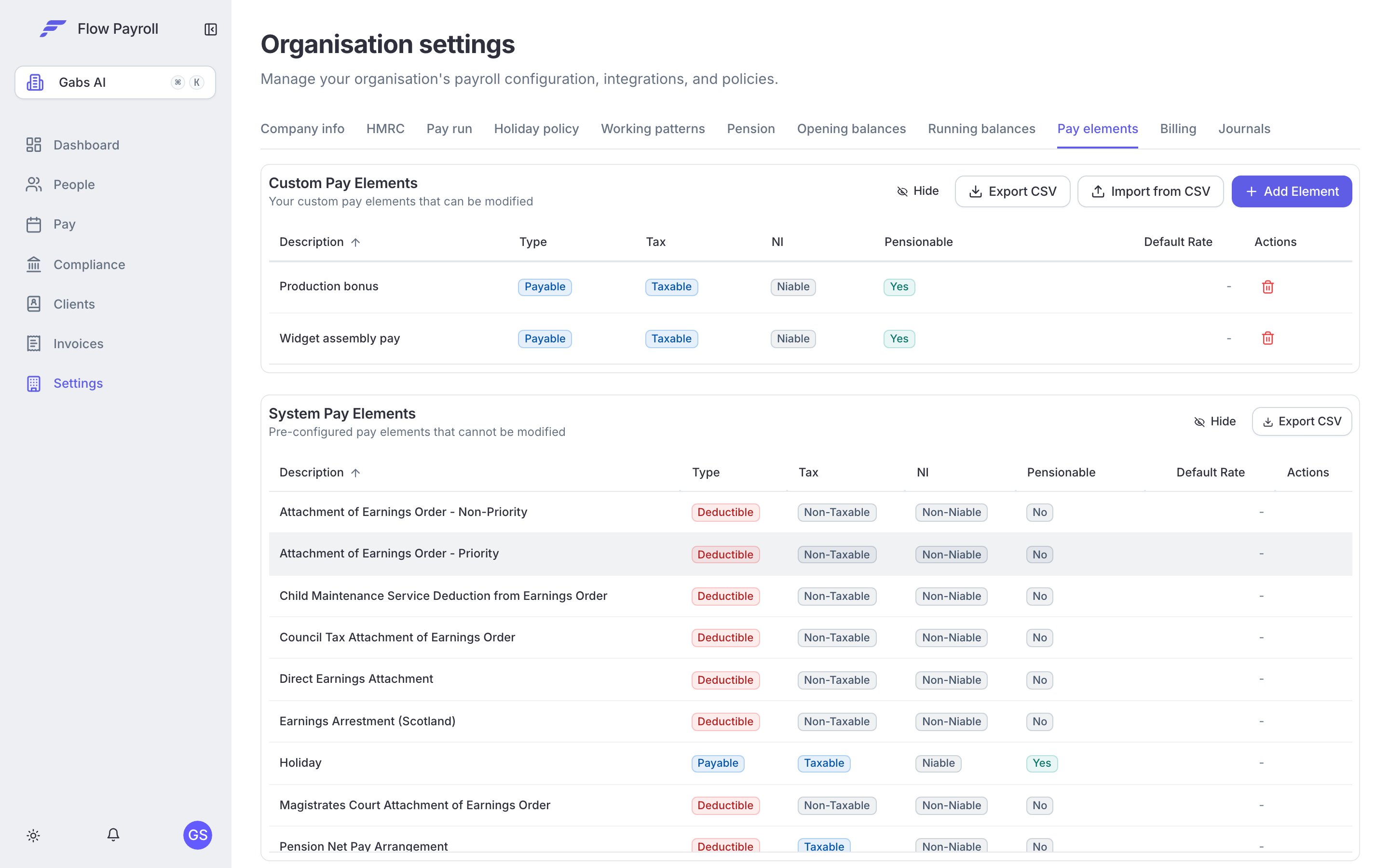Click Council Tax Attachment of Earnings Order
The image size is (1389, 868).
[x=397, y=637]
